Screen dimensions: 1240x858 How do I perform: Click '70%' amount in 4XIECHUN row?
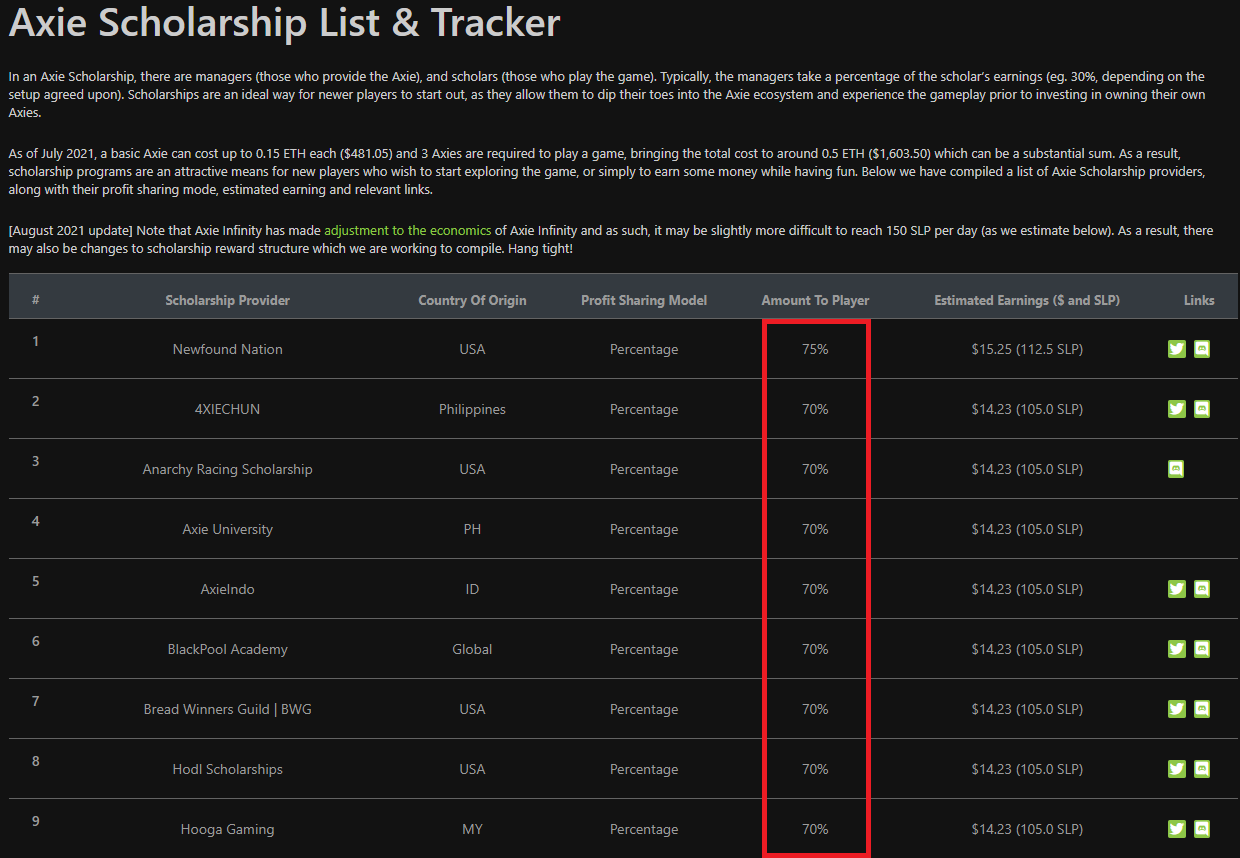pos(815,409)
